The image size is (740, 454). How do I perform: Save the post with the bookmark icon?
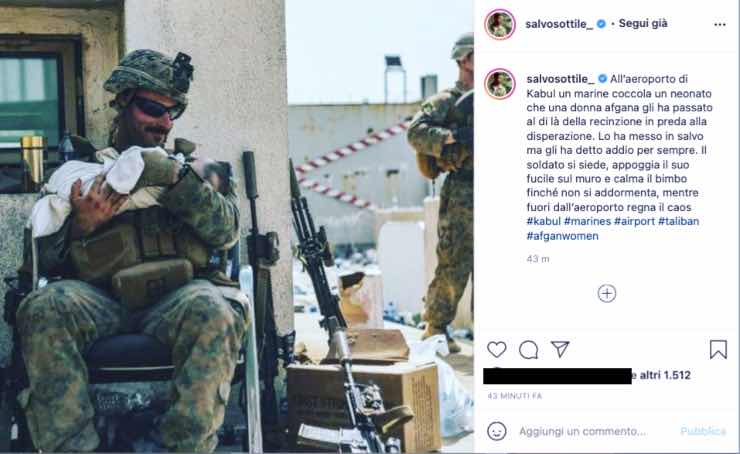pyautogui.click(x=718, y=349)
